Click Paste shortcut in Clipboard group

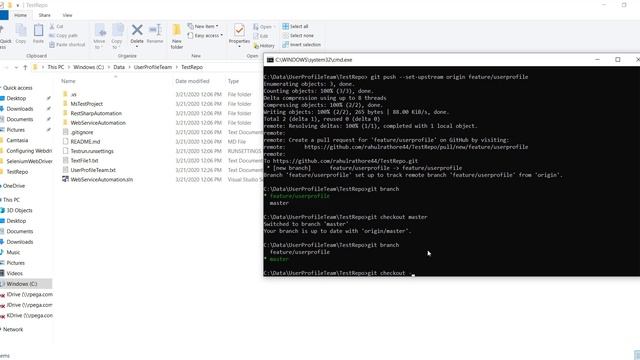(67, 44)
